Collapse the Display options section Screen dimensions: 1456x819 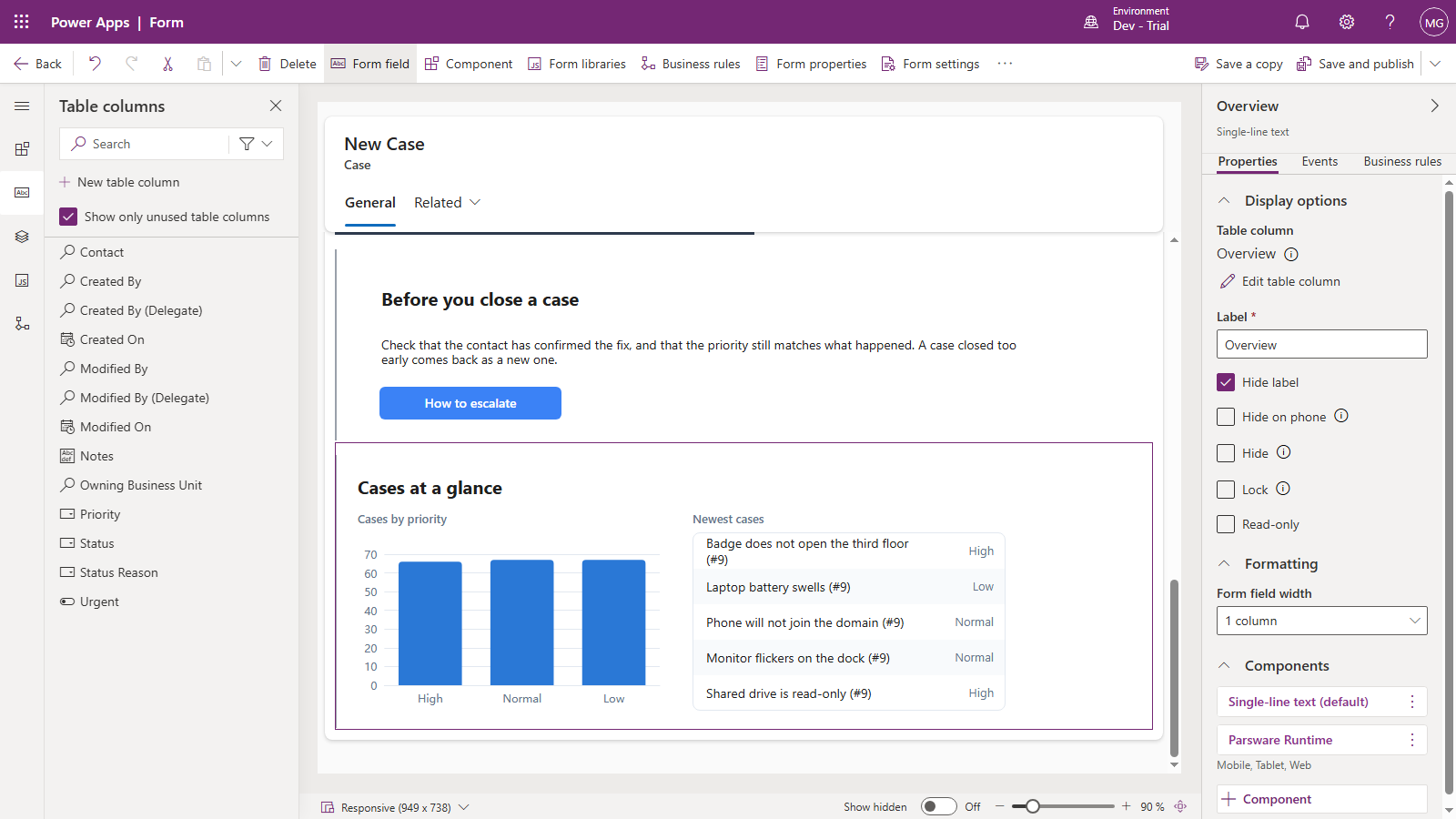click(x=1224, y=200)
